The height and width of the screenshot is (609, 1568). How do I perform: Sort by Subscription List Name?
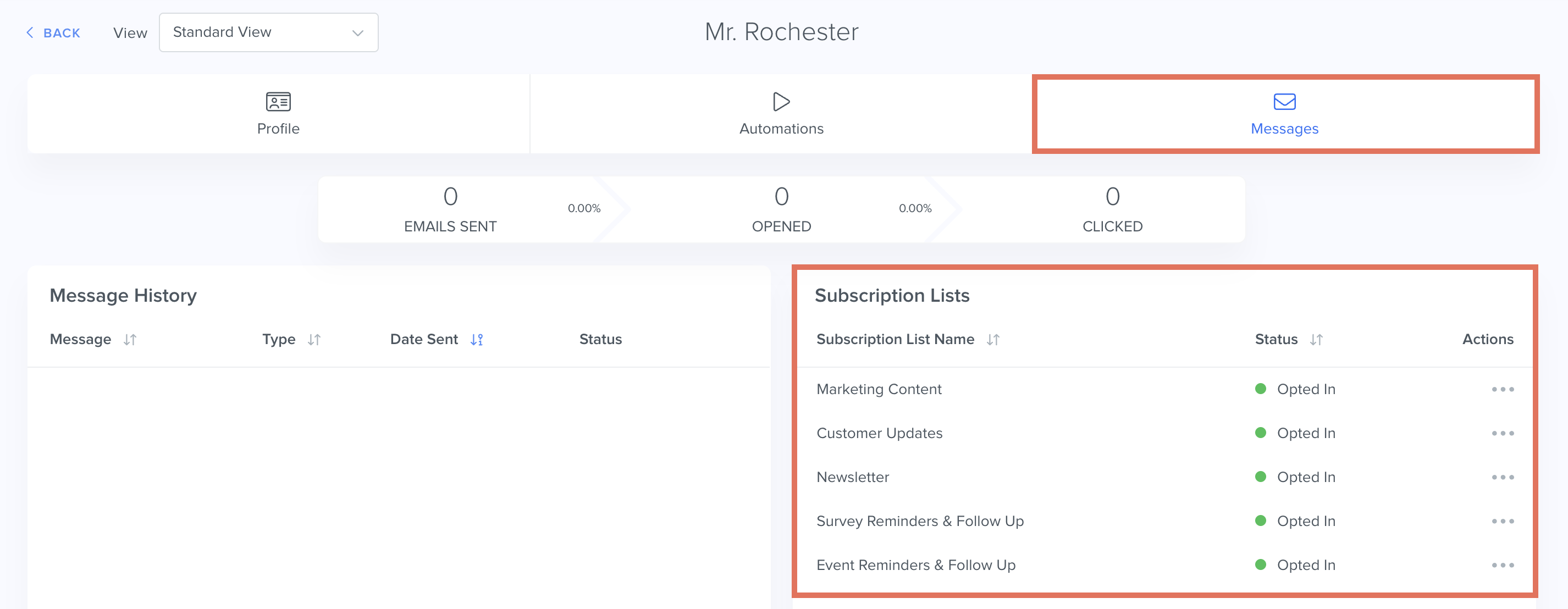point(993,340)
